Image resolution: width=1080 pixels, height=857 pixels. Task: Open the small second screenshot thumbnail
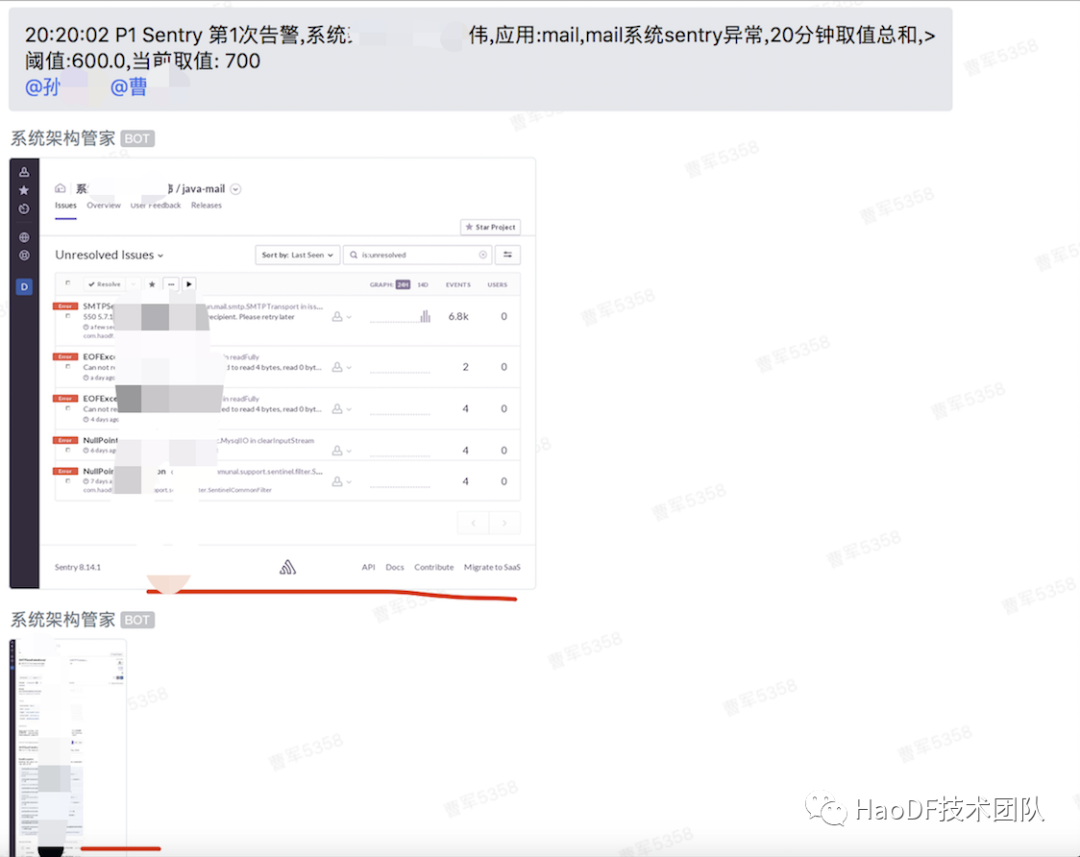[68, 747]
